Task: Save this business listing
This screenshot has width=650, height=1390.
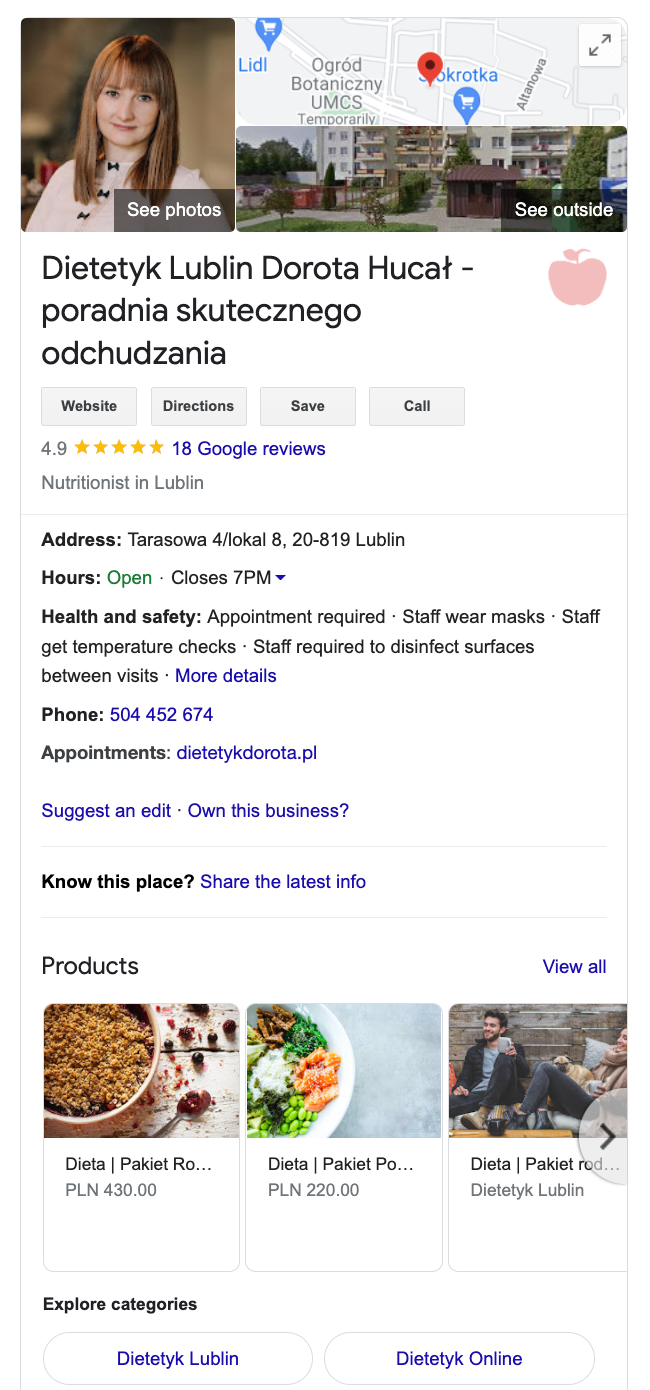Action: [308, 406]
